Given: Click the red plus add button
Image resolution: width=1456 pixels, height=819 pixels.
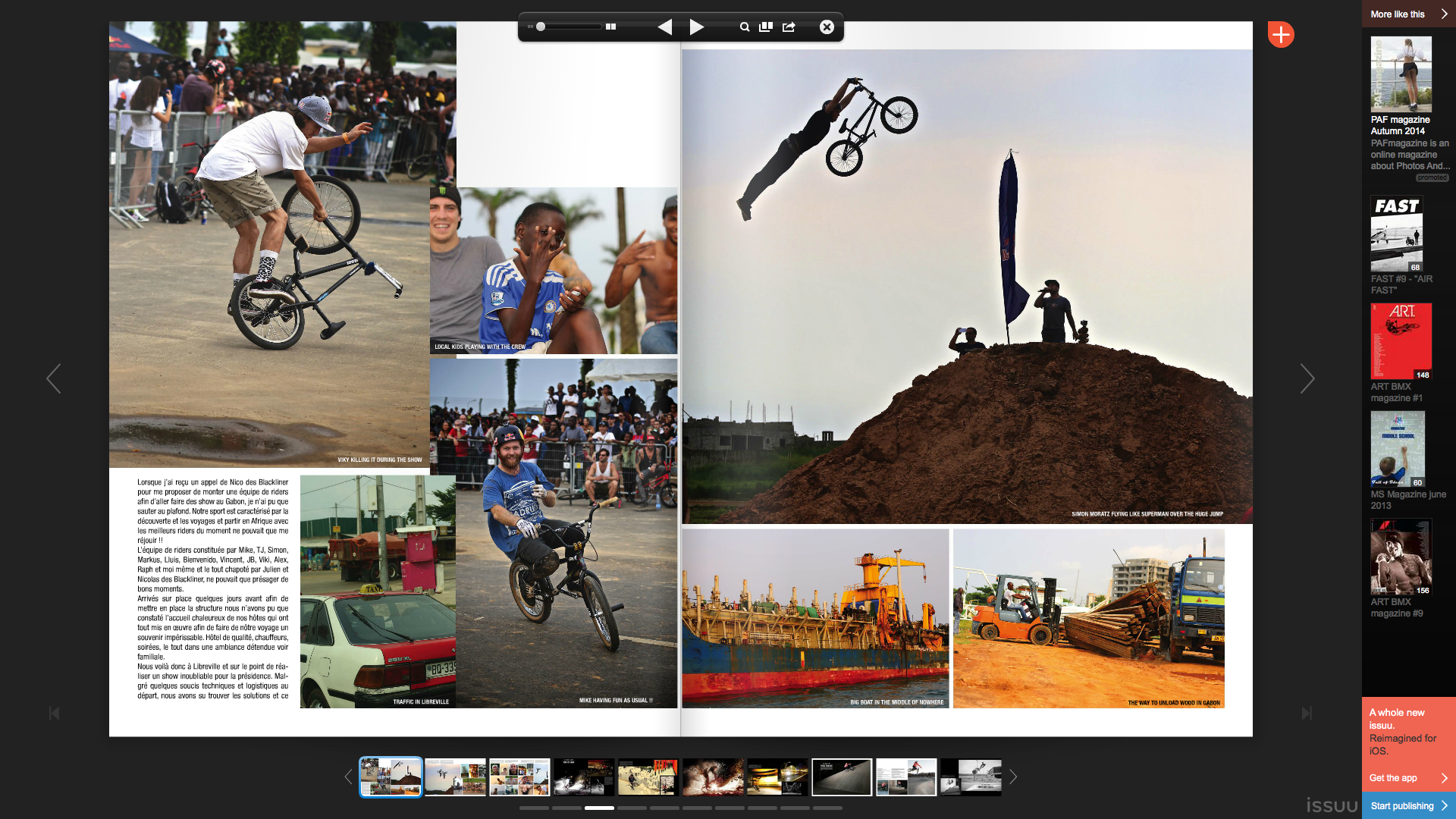Looking at the screenshot, I should [x=1281, y=34].
